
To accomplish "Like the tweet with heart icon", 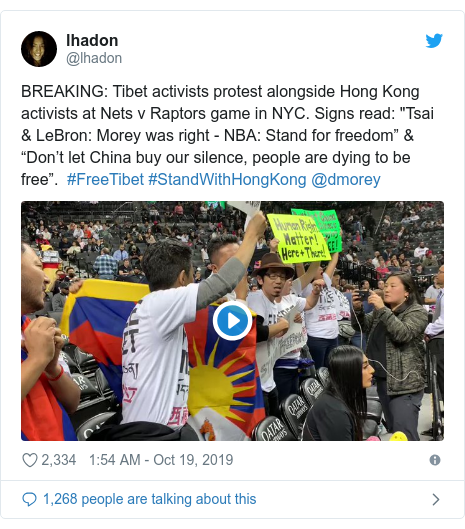I will pos(29,460).
